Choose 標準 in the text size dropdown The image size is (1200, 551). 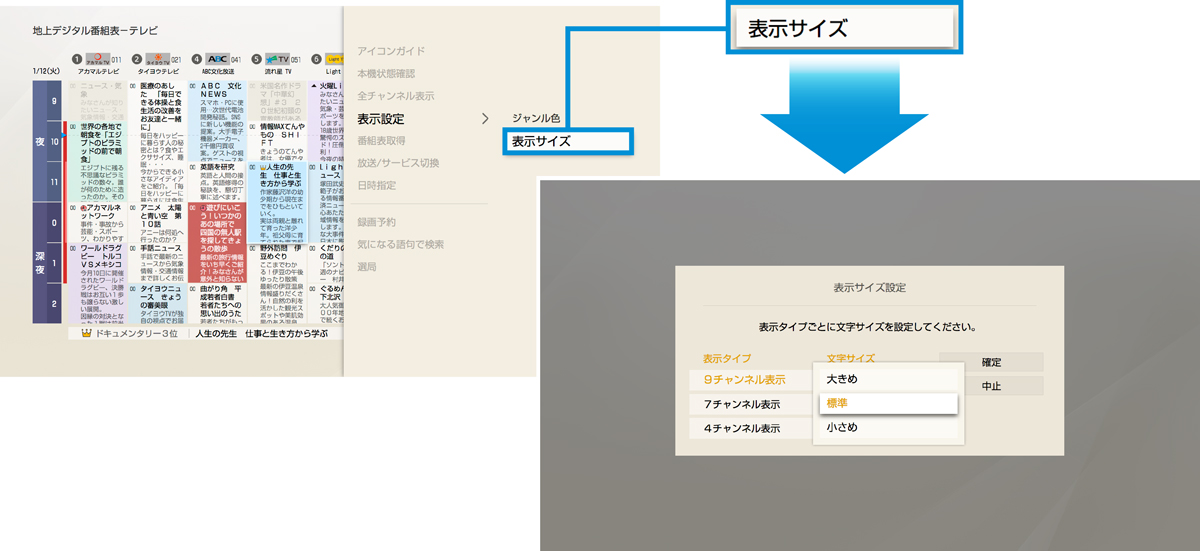[886, 404]
